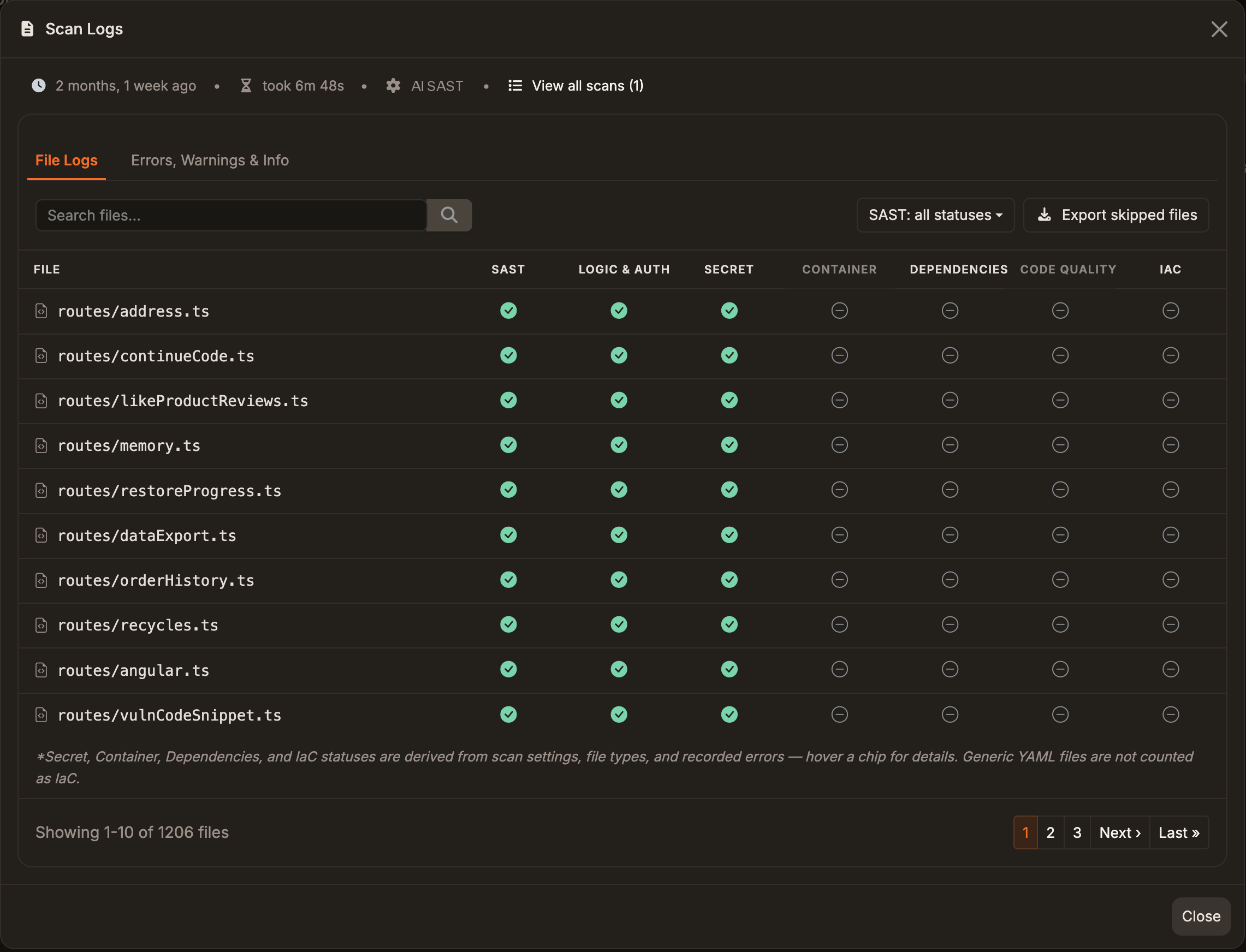Switch to the File Logs tab
This screenshot has height=952, width=1246.
pos(66,160)
